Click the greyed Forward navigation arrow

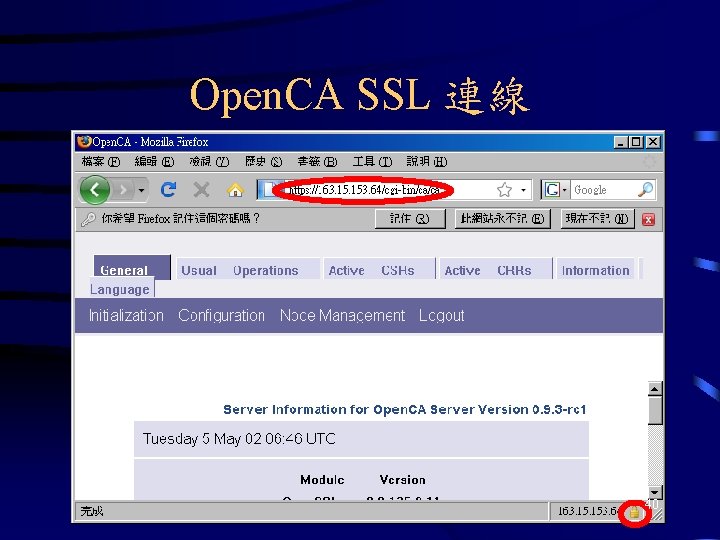click(x=123, y=190)
